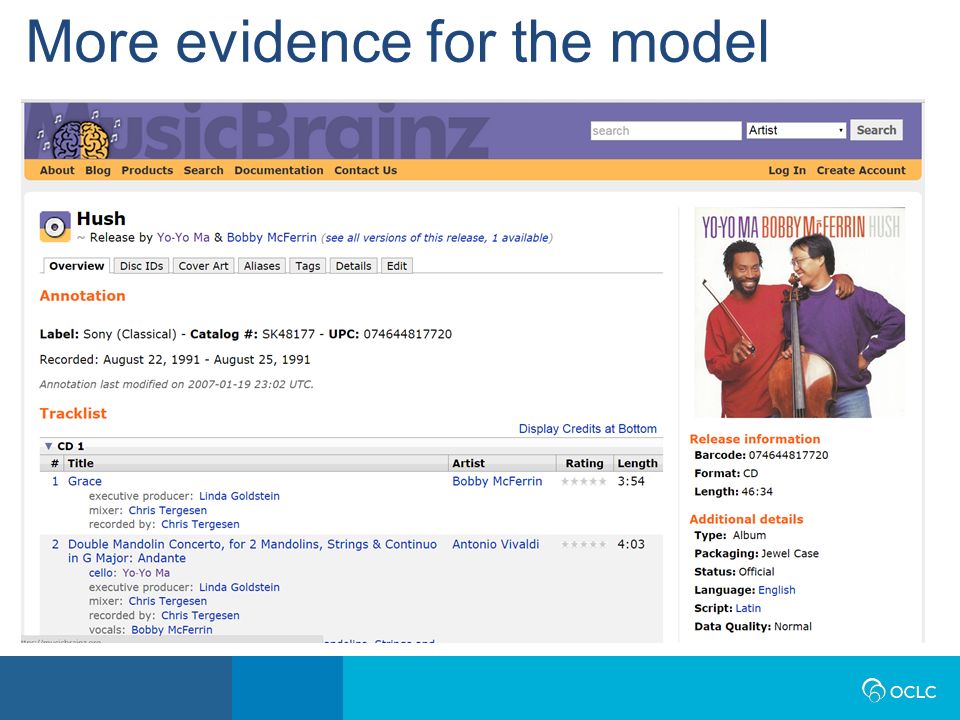Click Linda Goldstein under the Grace track

tap(239, 496)
